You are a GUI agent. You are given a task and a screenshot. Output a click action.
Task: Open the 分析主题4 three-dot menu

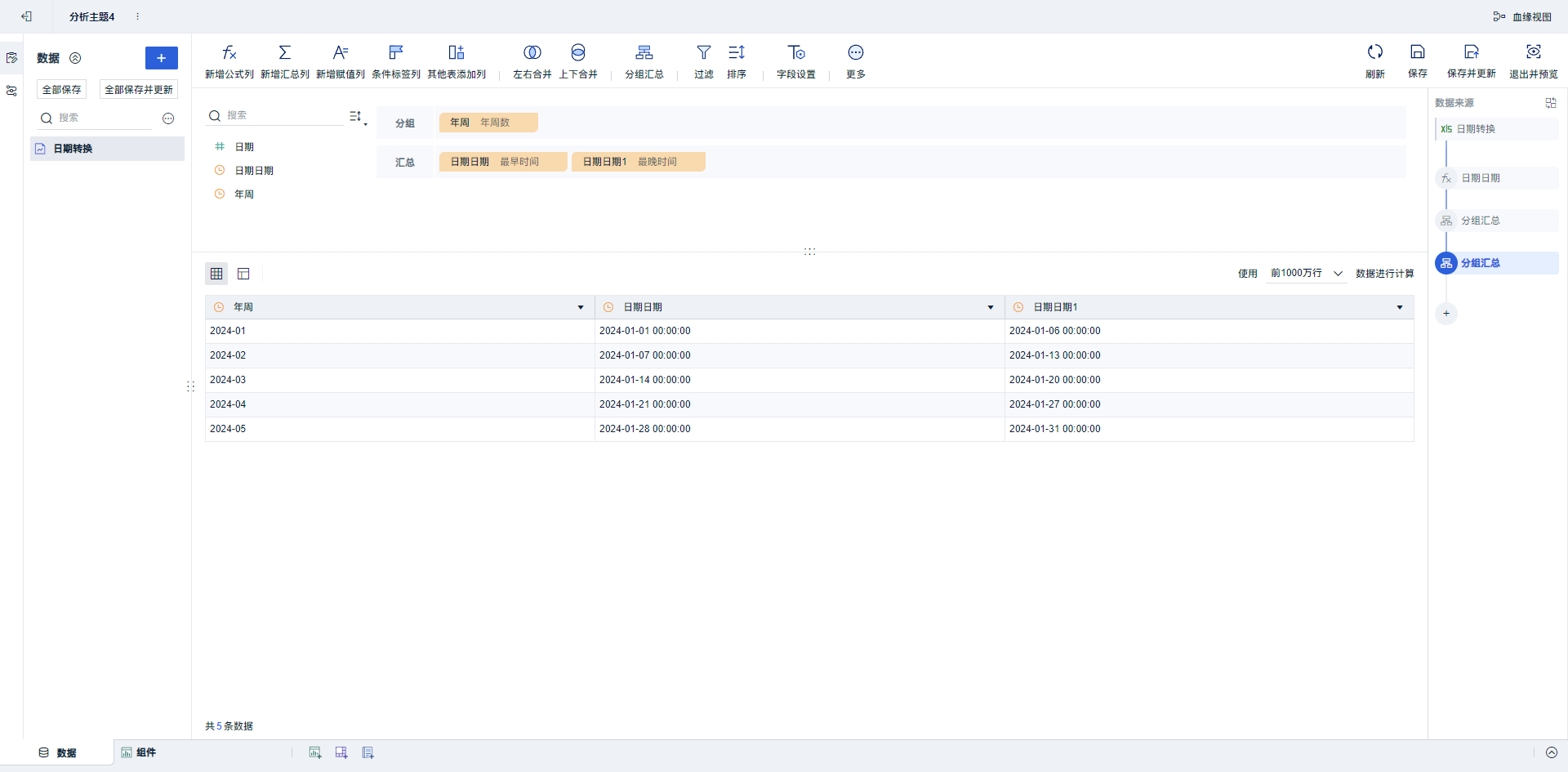137,16
